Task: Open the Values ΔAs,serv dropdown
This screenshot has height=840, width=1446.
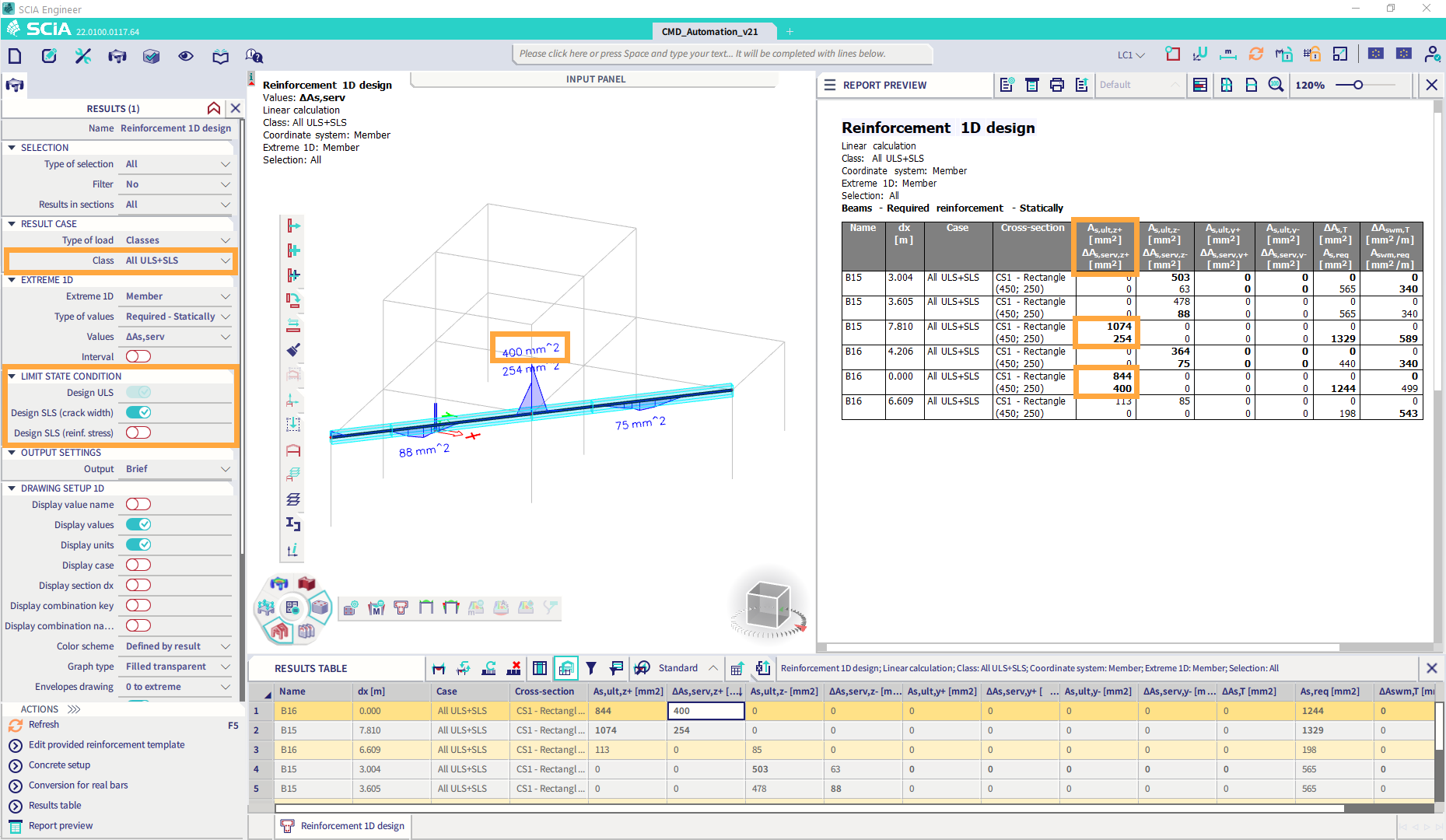Action: 177,337
